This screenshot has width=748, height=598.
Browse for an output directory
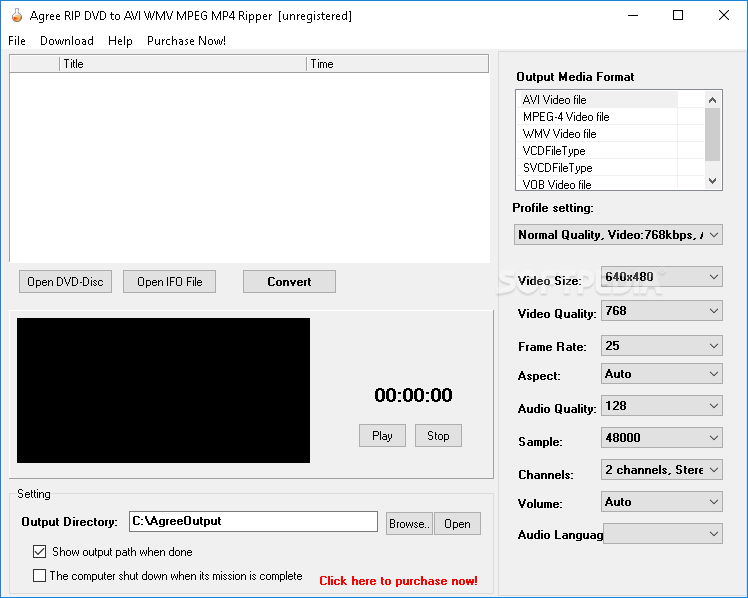click(409, 524)
